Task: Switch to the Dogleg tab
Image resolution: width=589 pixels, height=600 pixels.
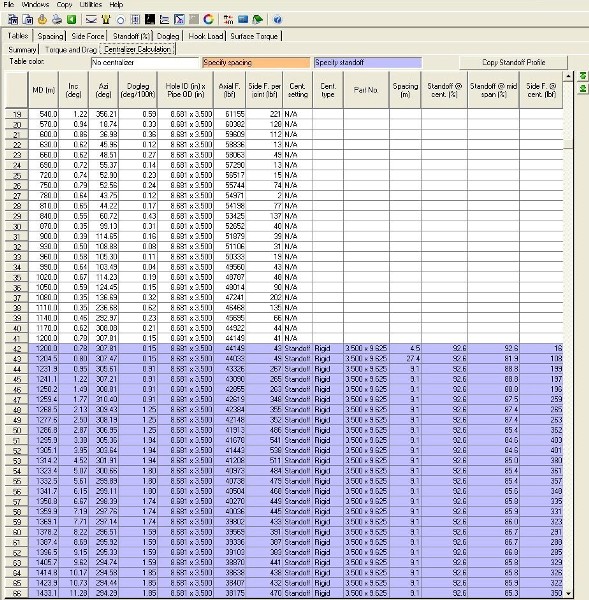Action: [168, 36]
